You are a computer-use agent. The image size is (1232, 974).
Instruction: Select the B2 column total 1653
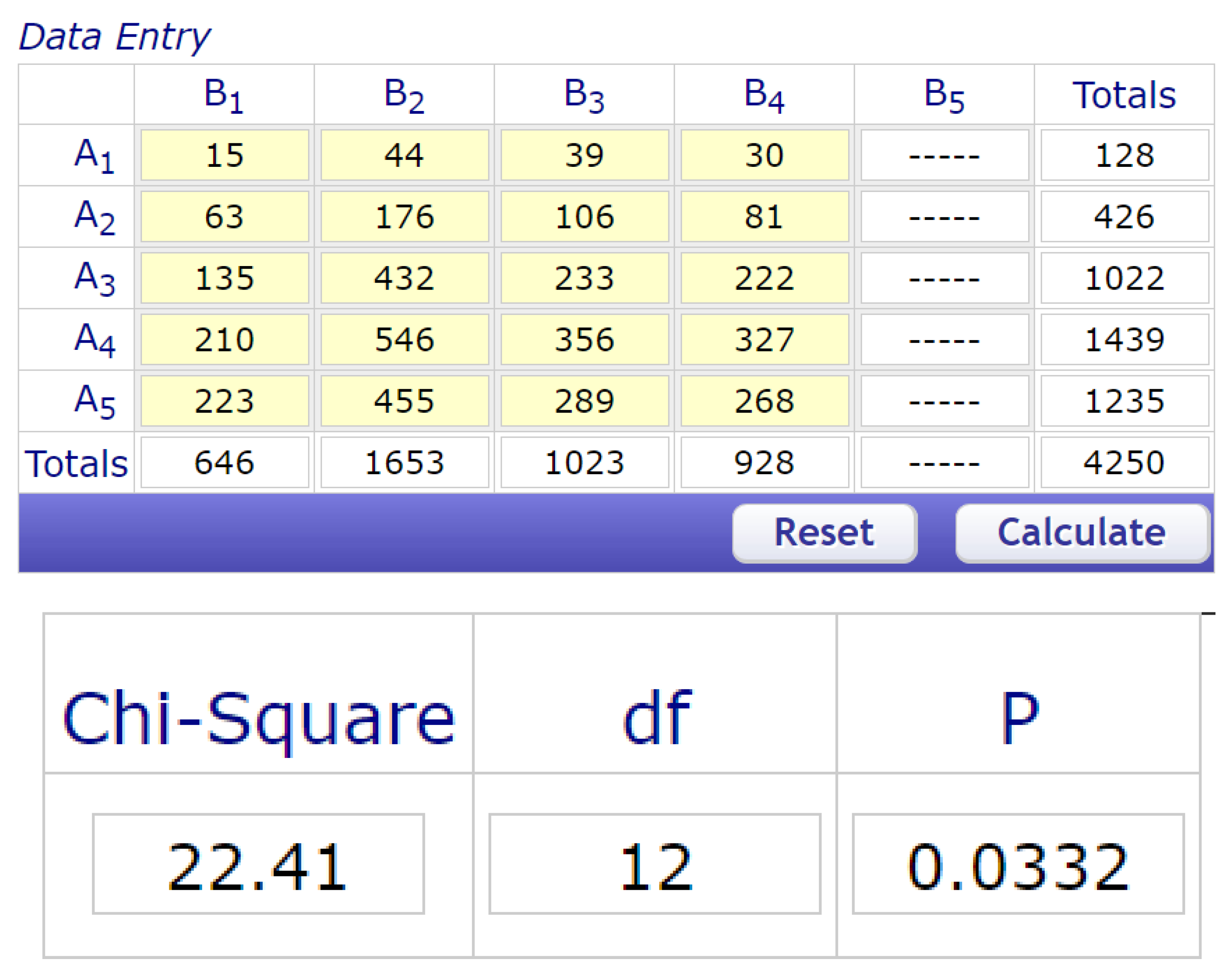click(x=405, y=462)
